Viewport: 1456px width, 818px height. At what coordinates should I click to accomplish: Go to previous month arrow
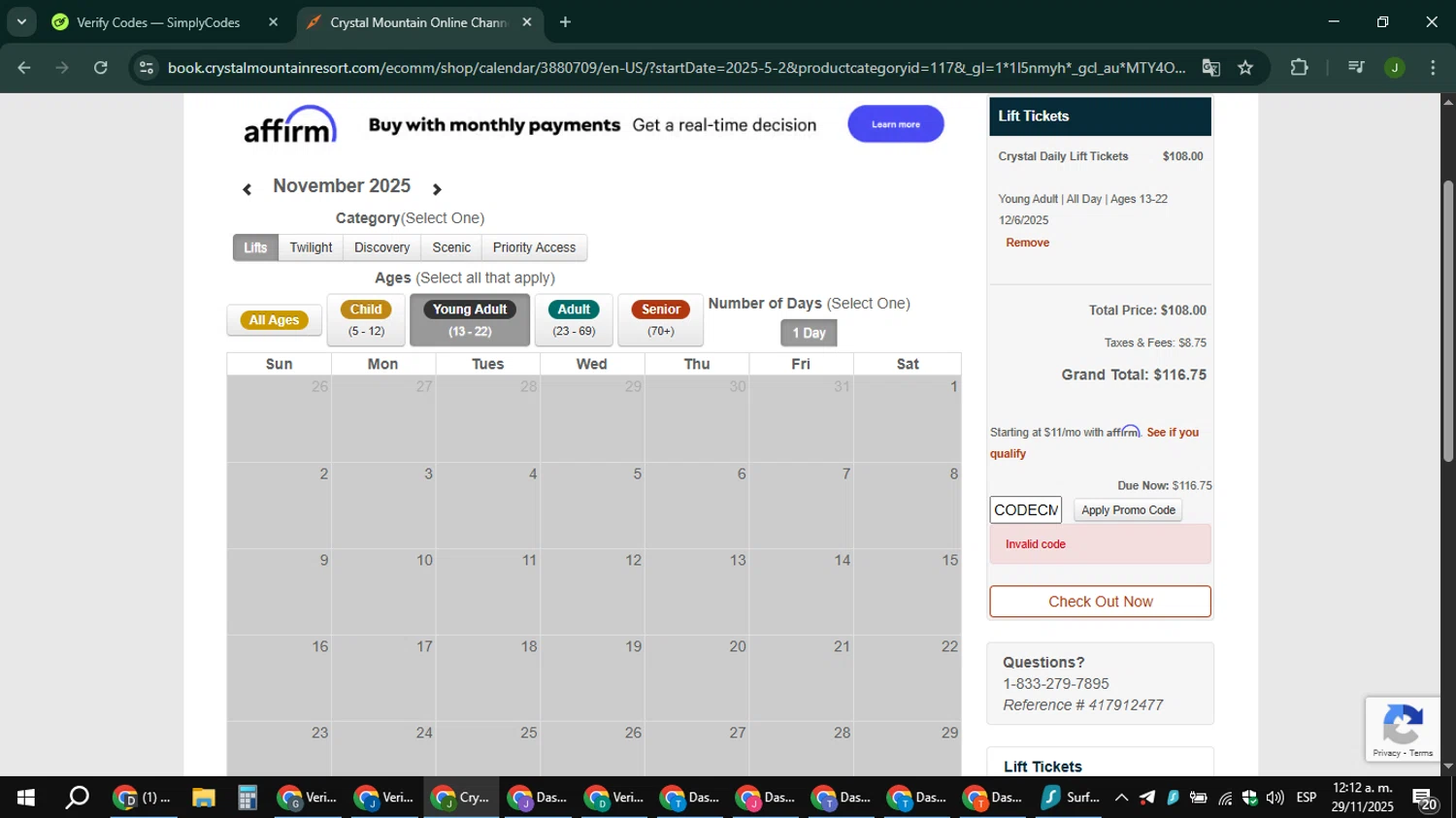pos(247,189)
